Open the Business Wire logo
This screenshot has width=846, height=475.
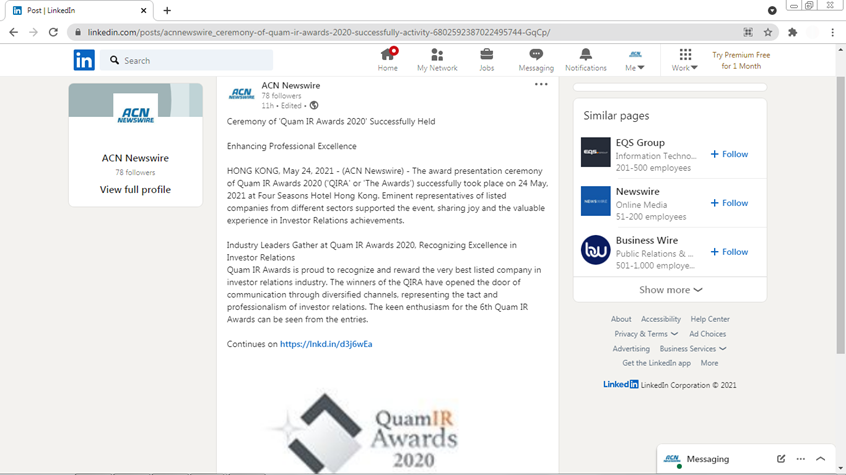[596, 250]
